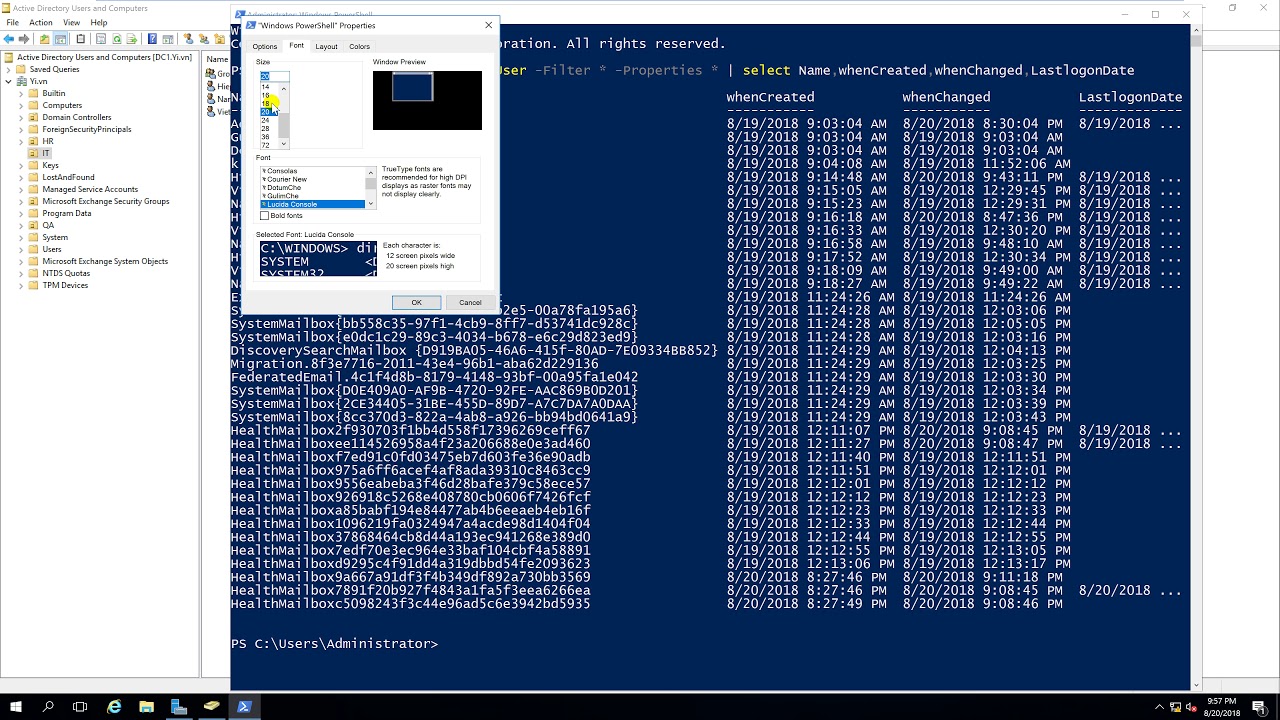Launch Internet Explorer from the taskbar

(114, 706)
